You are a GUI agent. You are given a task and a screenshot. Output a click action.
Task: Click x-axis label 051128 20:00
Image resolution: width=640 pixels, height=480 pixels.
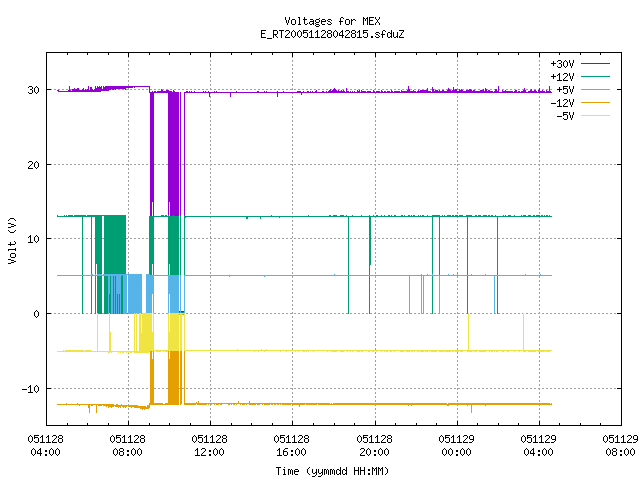coord(374,446)
